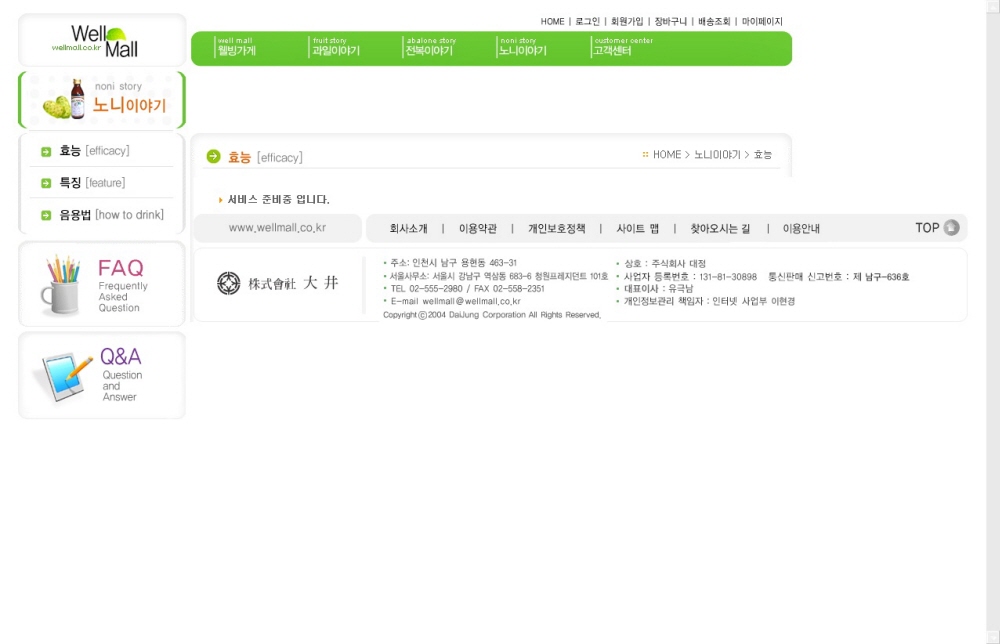Click the noni story banner image
Image resolution: width=1000 pixels, height=644 pixels.
102,100
